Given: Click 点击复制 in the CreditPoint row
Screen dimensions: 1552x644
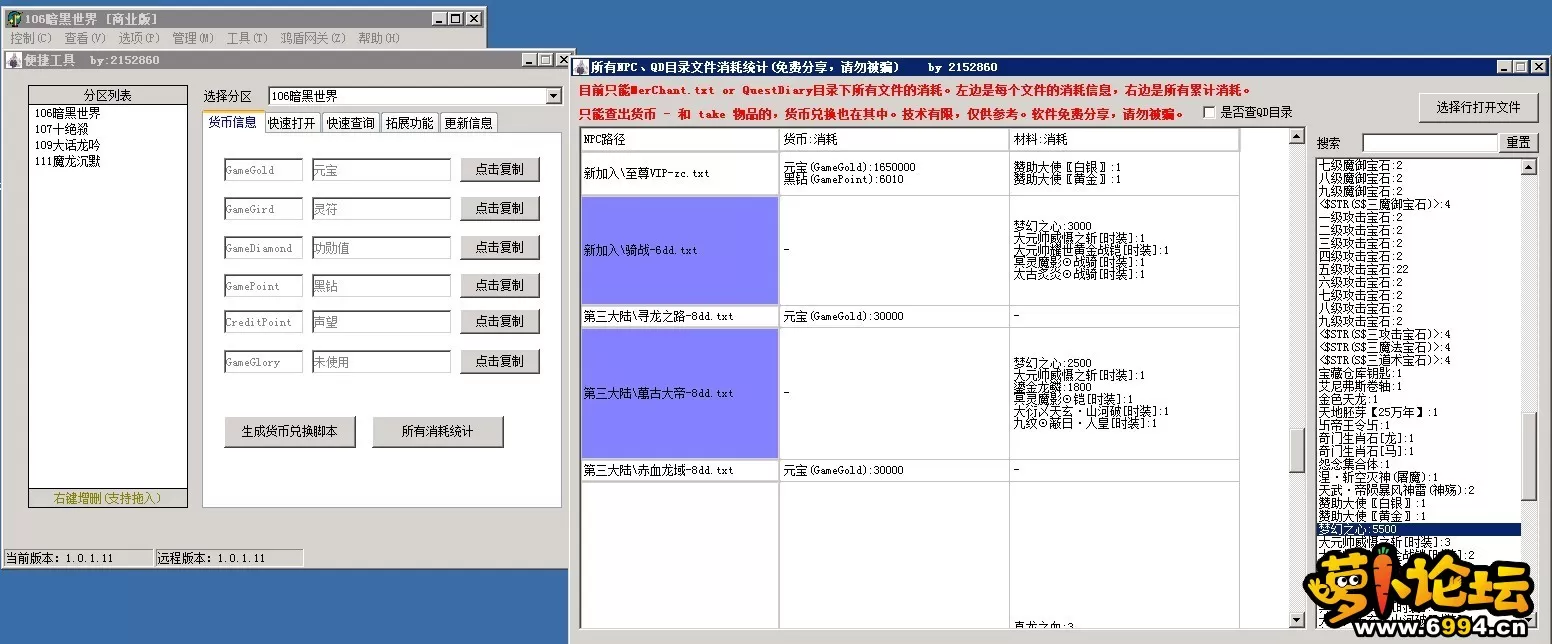Looking at the screenshot, I should coord(499,321).
